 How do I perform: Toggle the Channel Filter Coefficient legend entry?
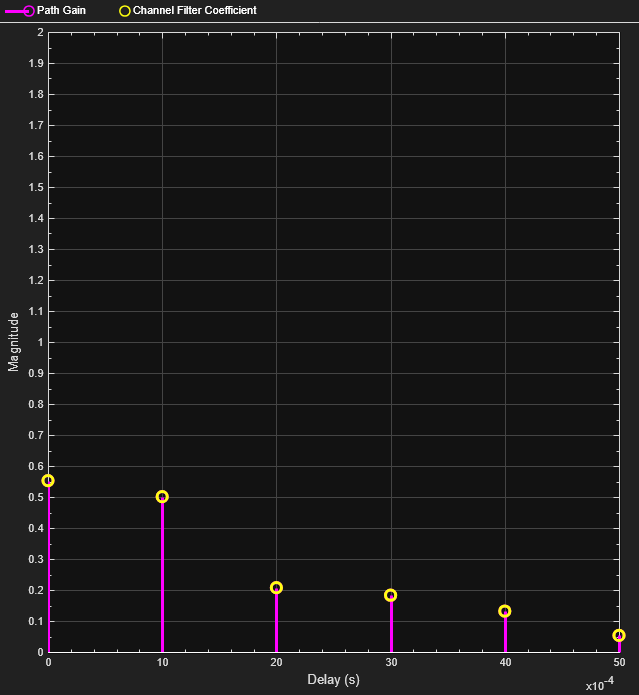coord(187,11)
